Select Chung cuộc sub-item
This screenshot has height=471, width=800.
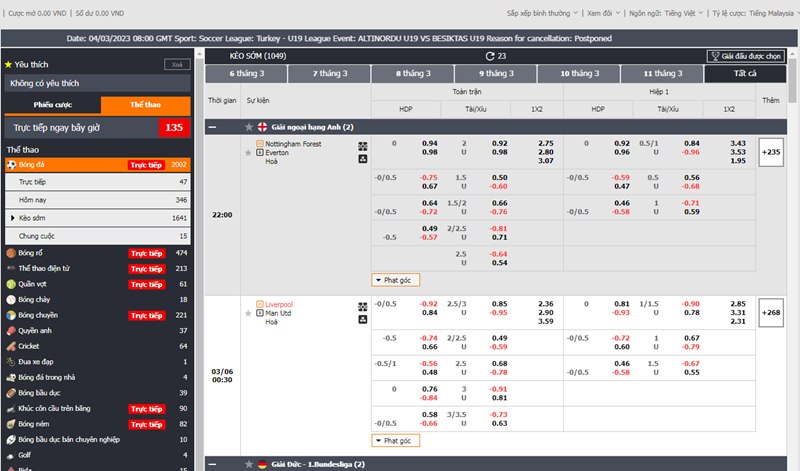pos(97,236)
